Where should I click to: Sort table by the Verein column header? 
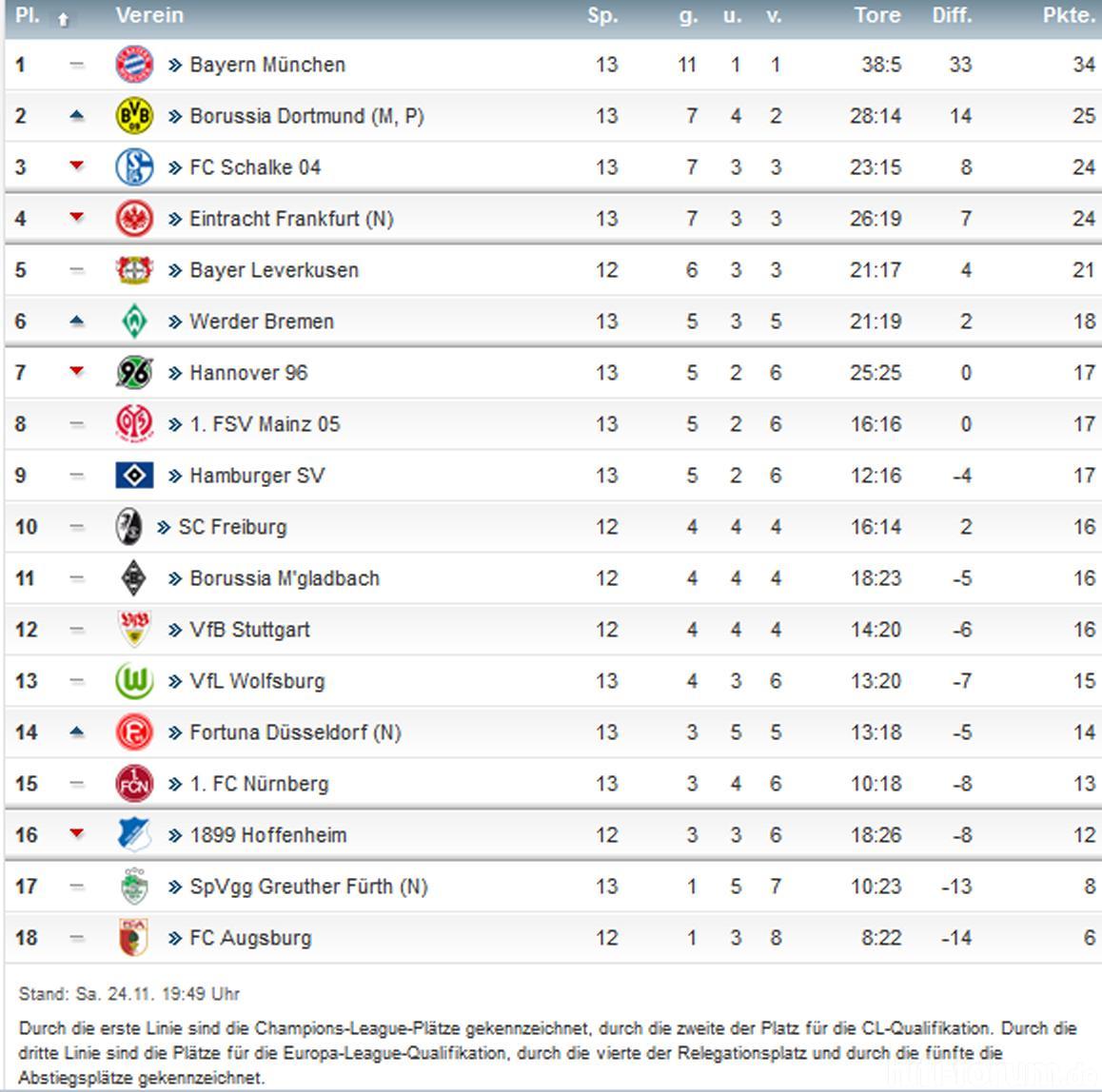pyautogui.click(x=149, y=15)
